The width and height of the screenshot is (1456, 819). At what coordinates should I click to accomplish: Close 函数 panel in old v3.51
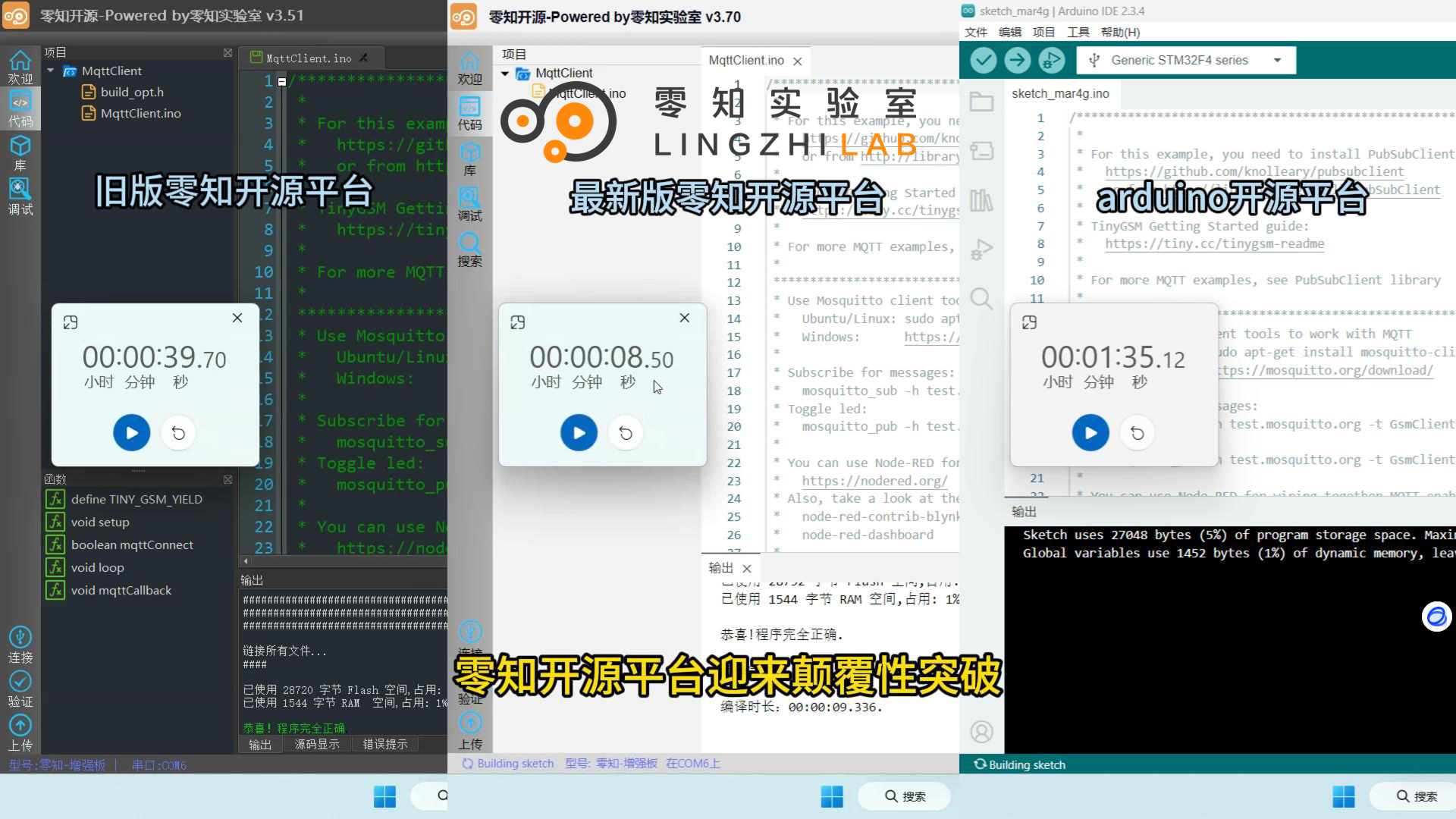tap(227, 479)
